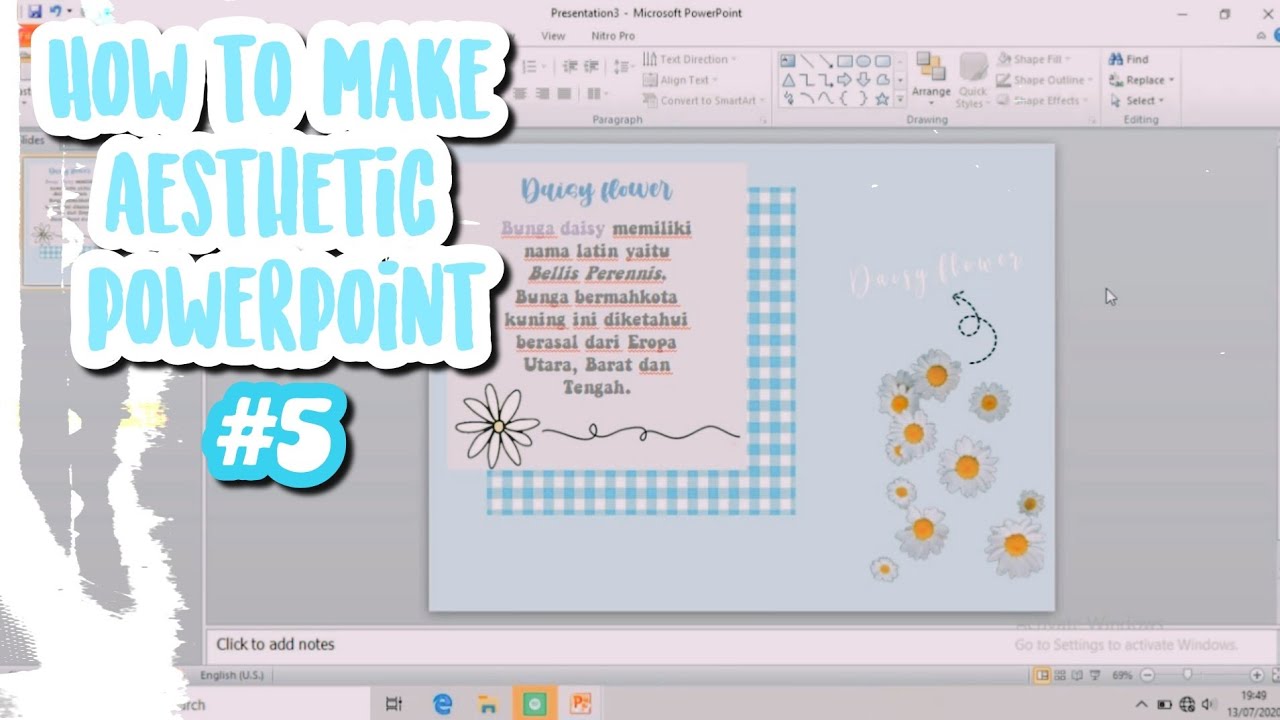Apply Align Right paragraph alignment

coord(543,93)
